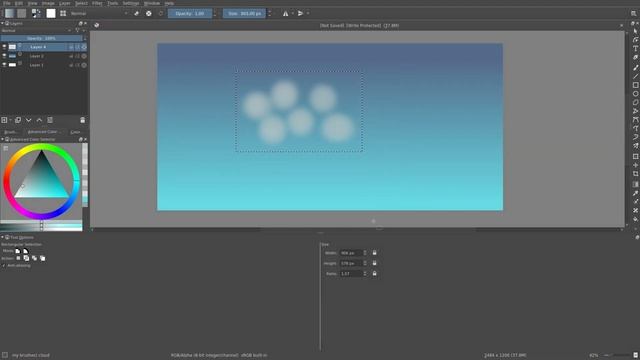
Task: Open the brush preset chooser grid
Action: coord(63,13)
